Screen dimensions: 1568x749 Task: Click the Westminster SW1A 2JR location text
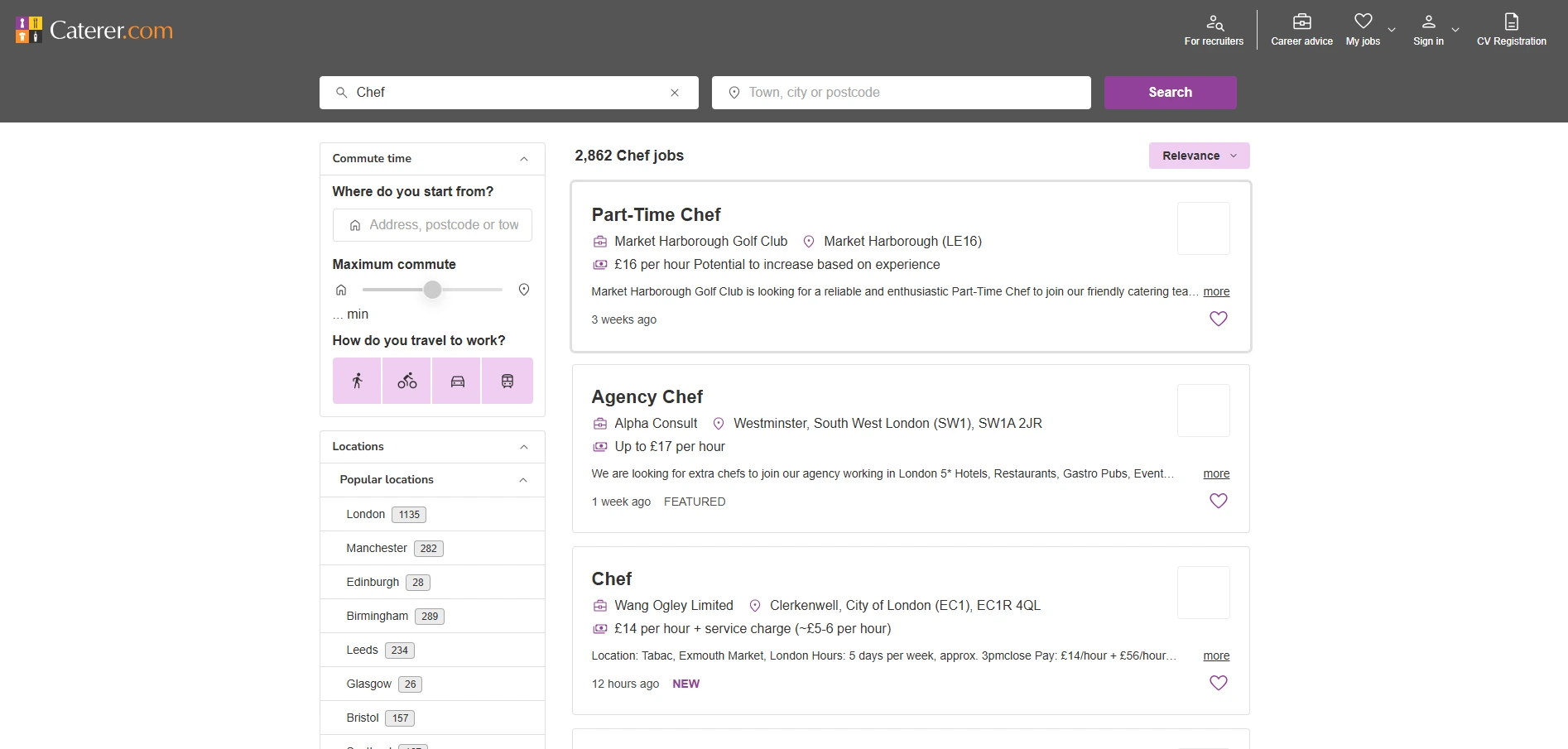pyautogui.click(x=887, y=423)
